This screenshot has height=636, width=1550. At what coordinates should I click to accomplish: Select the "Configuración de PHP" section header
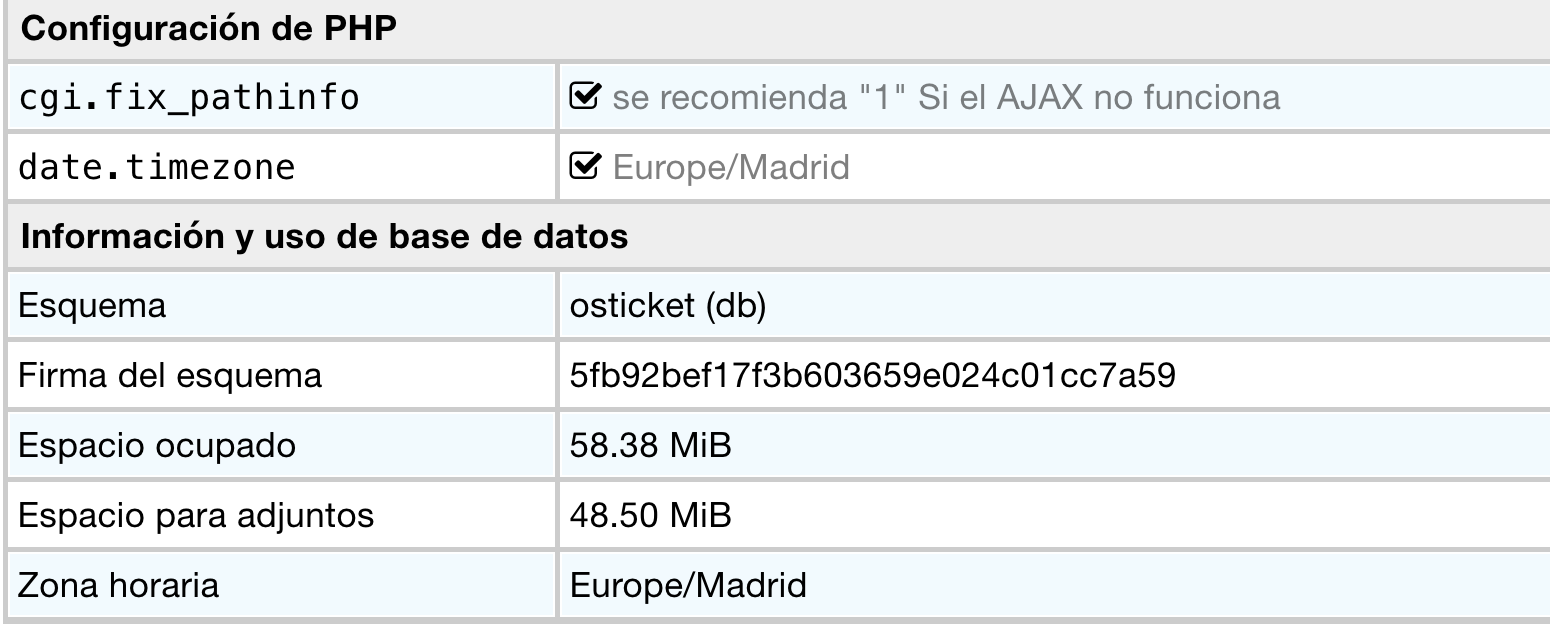[208, 28]
